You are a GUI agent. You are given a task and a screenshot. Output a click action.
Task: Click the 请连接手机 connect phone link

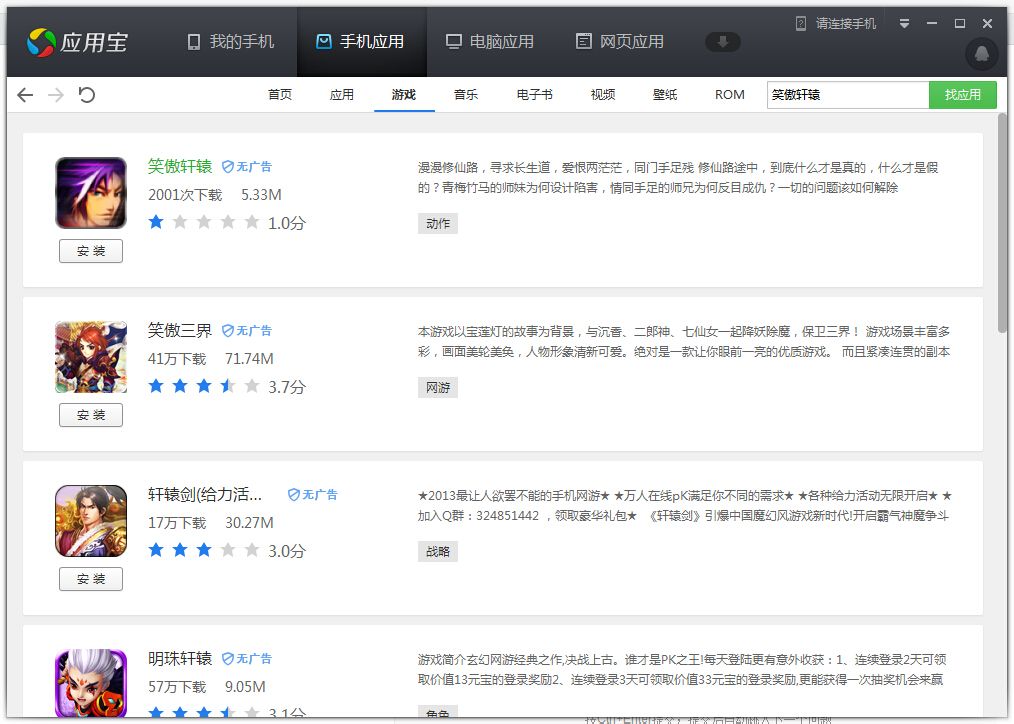(x=836, y=24)
